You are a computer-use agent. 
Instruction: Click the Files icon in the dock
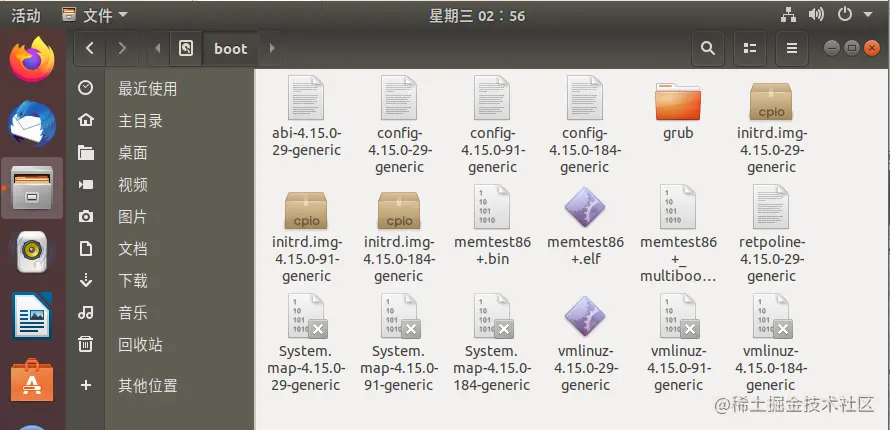(x=32, y=188)
